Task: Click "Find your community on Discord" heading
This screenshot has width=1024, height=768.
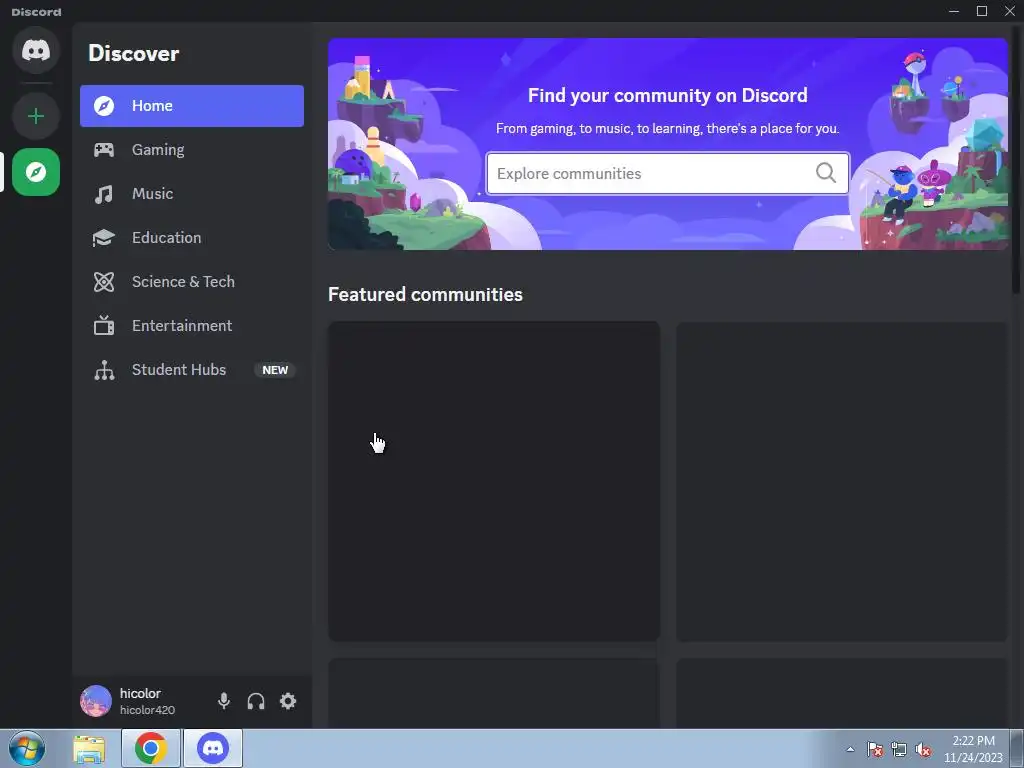Action: [x=667, y=95]
